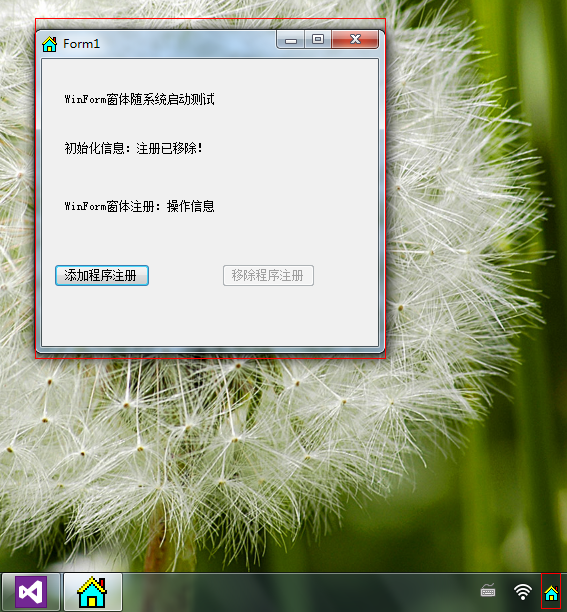Screen dimensions: 567x612
Task: Click the 添加程序注册 button
Action: [102, 276]
